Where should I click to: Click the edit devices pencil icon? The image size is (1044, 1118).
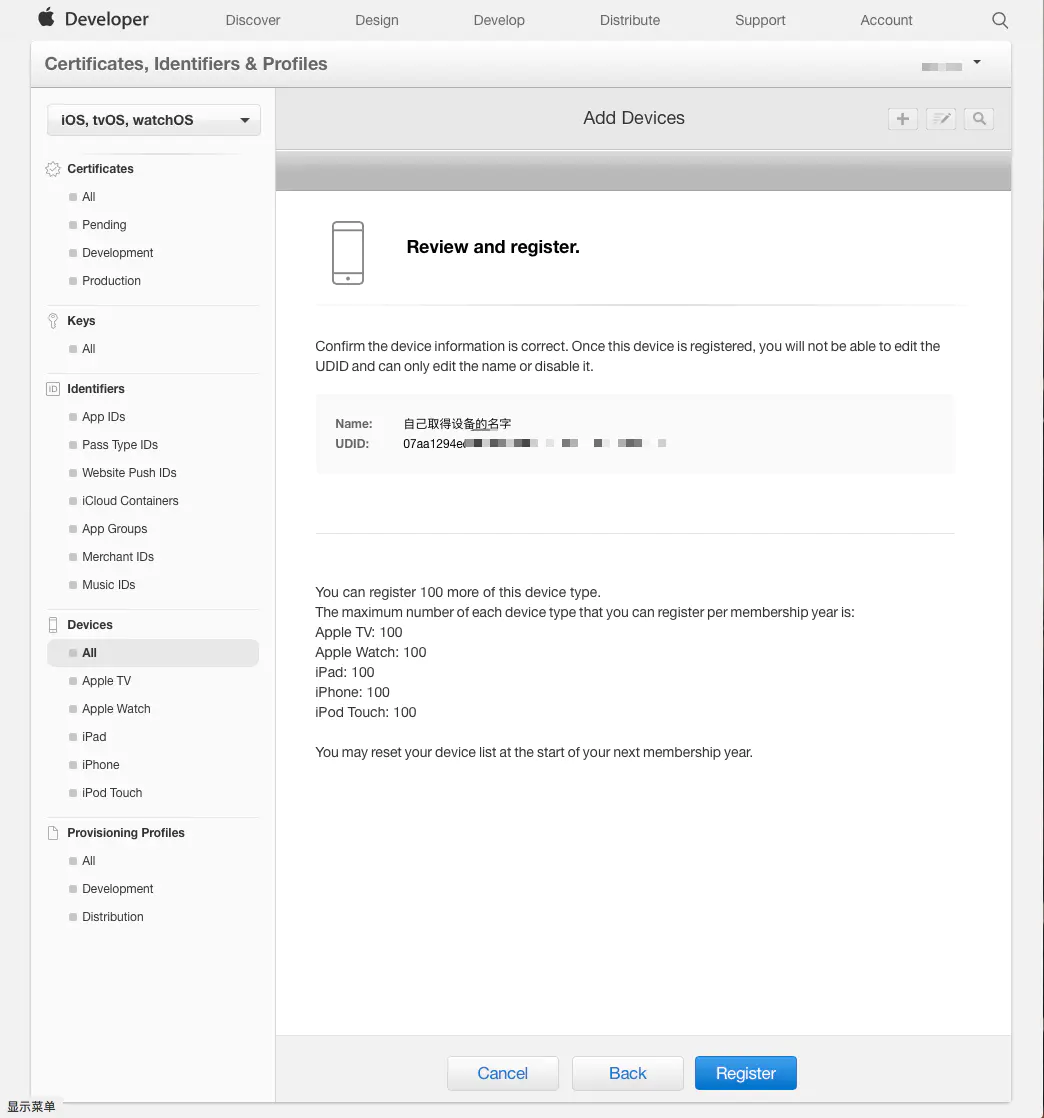[941, 119]
